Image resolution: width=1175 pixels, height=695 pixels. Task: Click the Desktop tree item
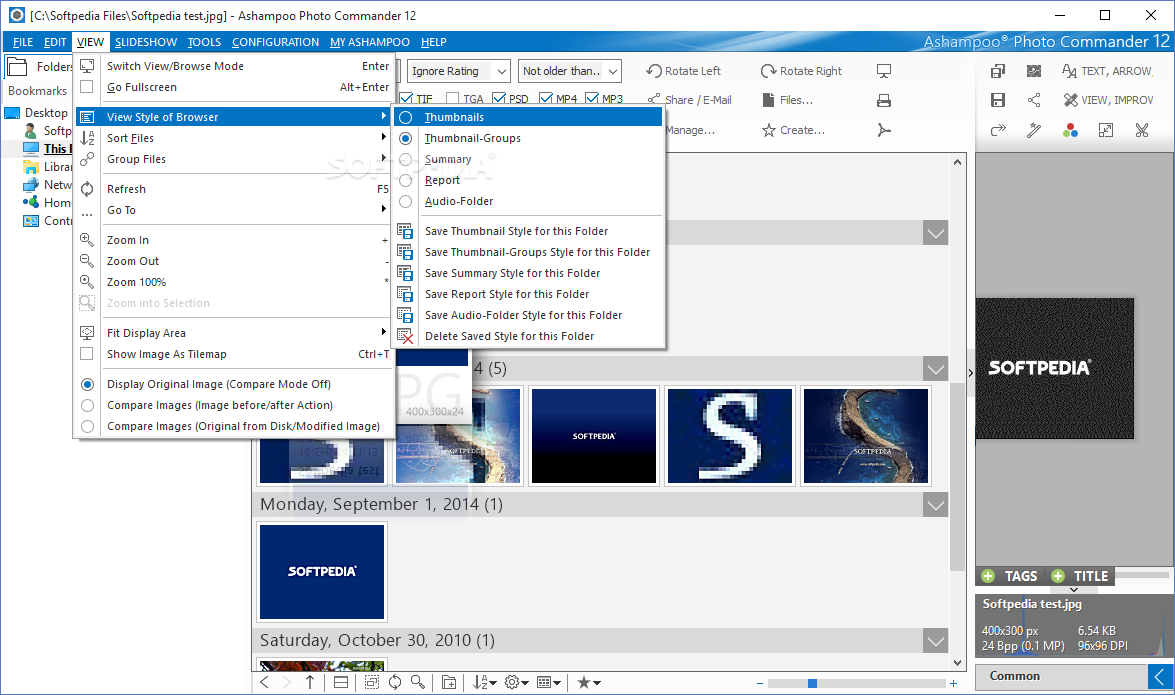point(37,112)
